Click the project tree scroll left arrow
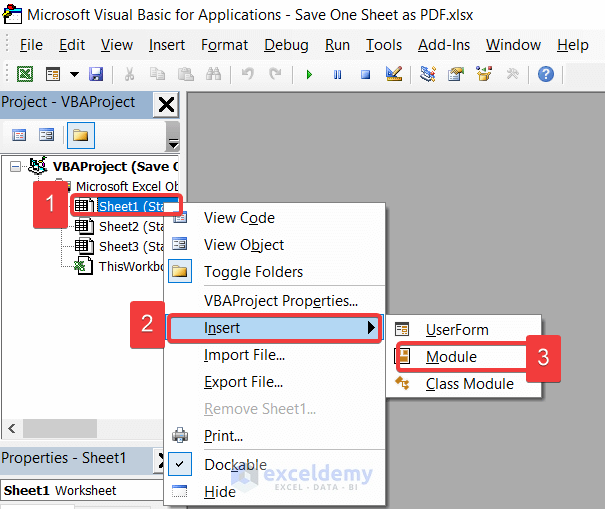The image size is (605, 509). (12, 428)
